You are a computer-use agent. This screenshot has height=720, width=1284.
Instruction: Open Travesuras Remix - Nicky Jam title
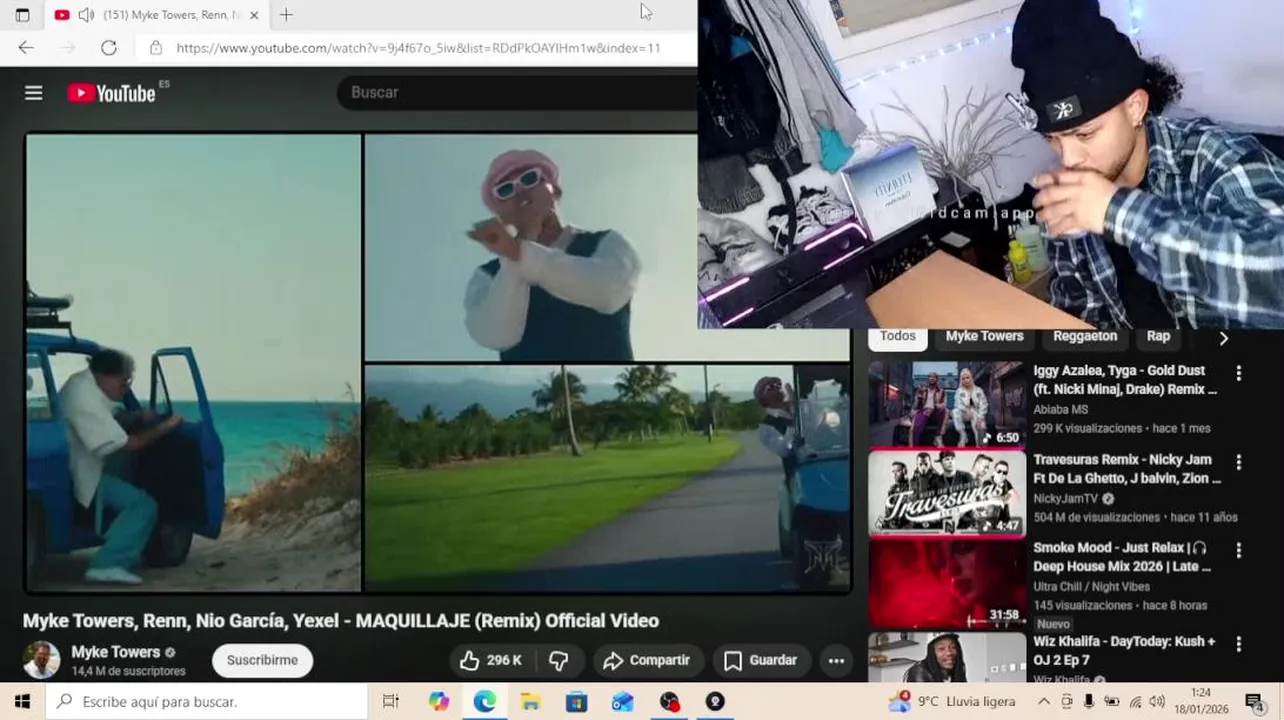(x=1127, y=469)
